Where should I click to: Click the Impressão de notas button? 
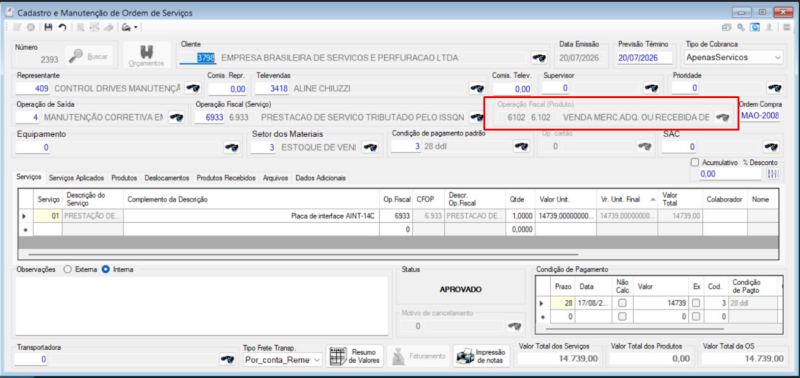pos(481,356)
